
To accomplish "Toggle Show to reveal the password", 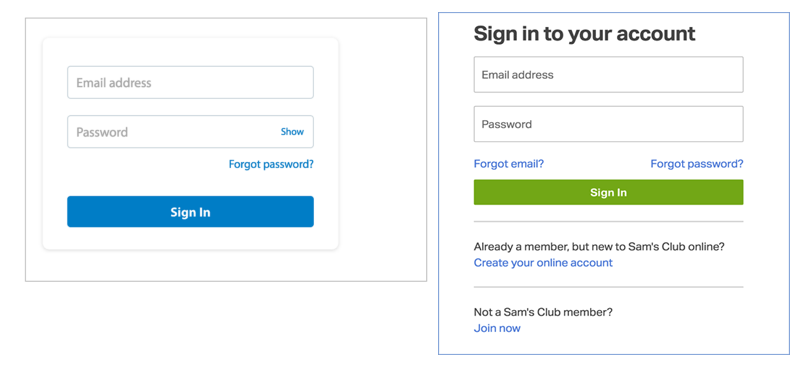I will pyautogui.click(x=292, y=132).
